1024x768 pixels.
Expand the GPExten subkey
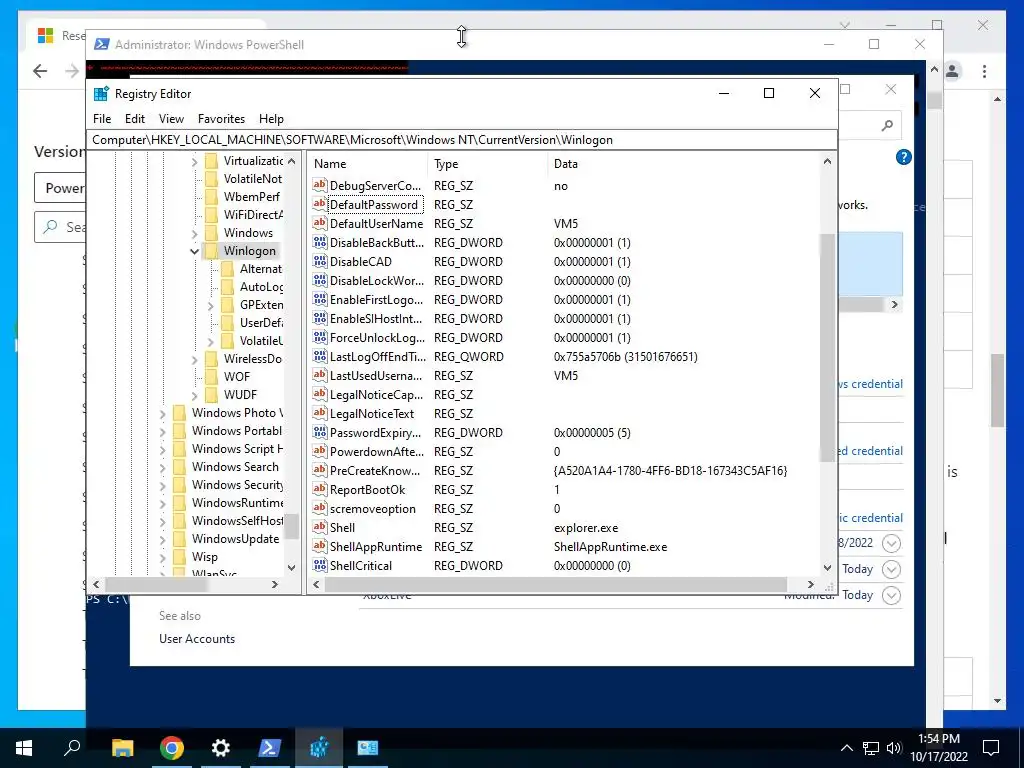click(x=210, y=305)
